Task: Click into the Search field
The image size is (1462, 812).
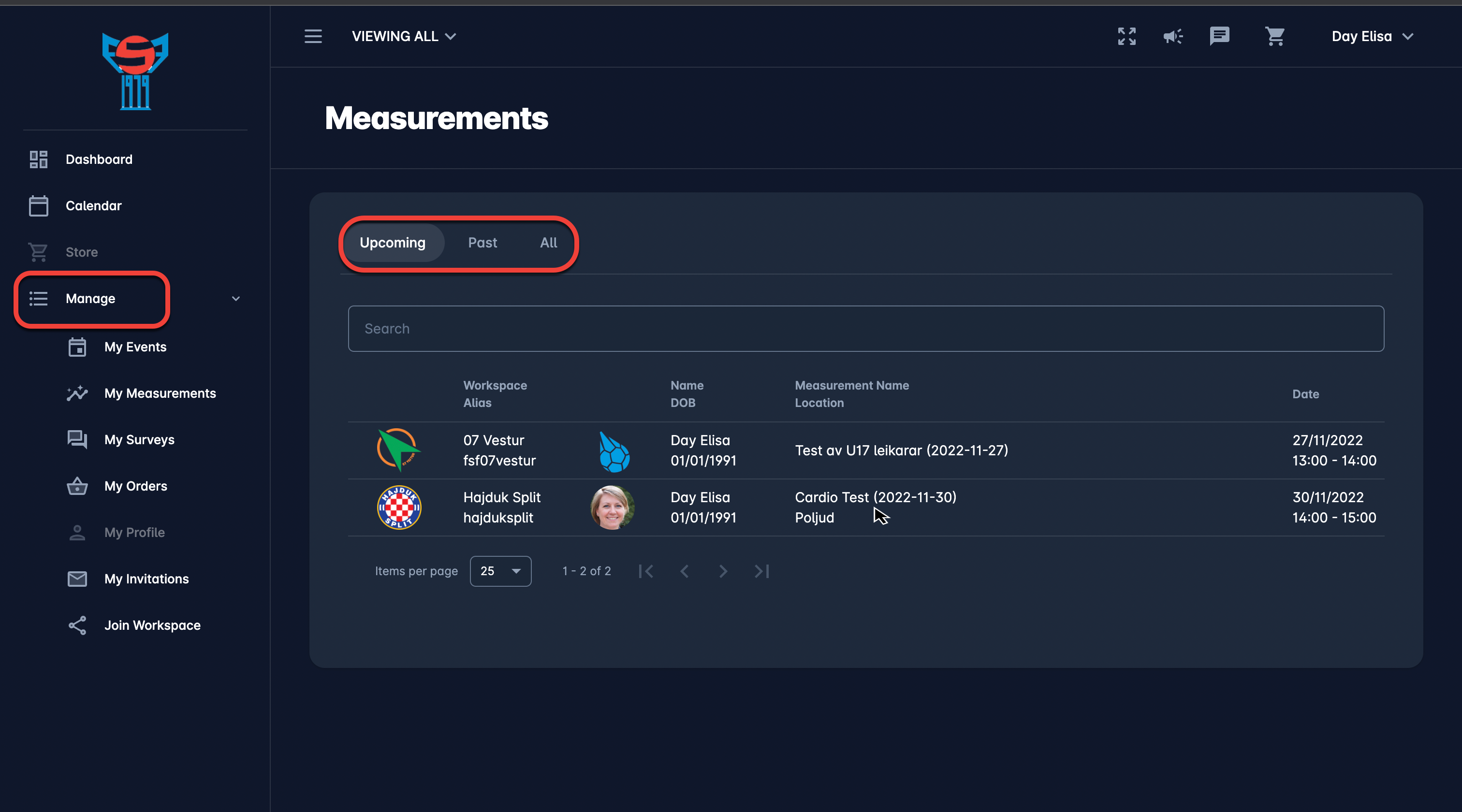Action: [865, 329]
